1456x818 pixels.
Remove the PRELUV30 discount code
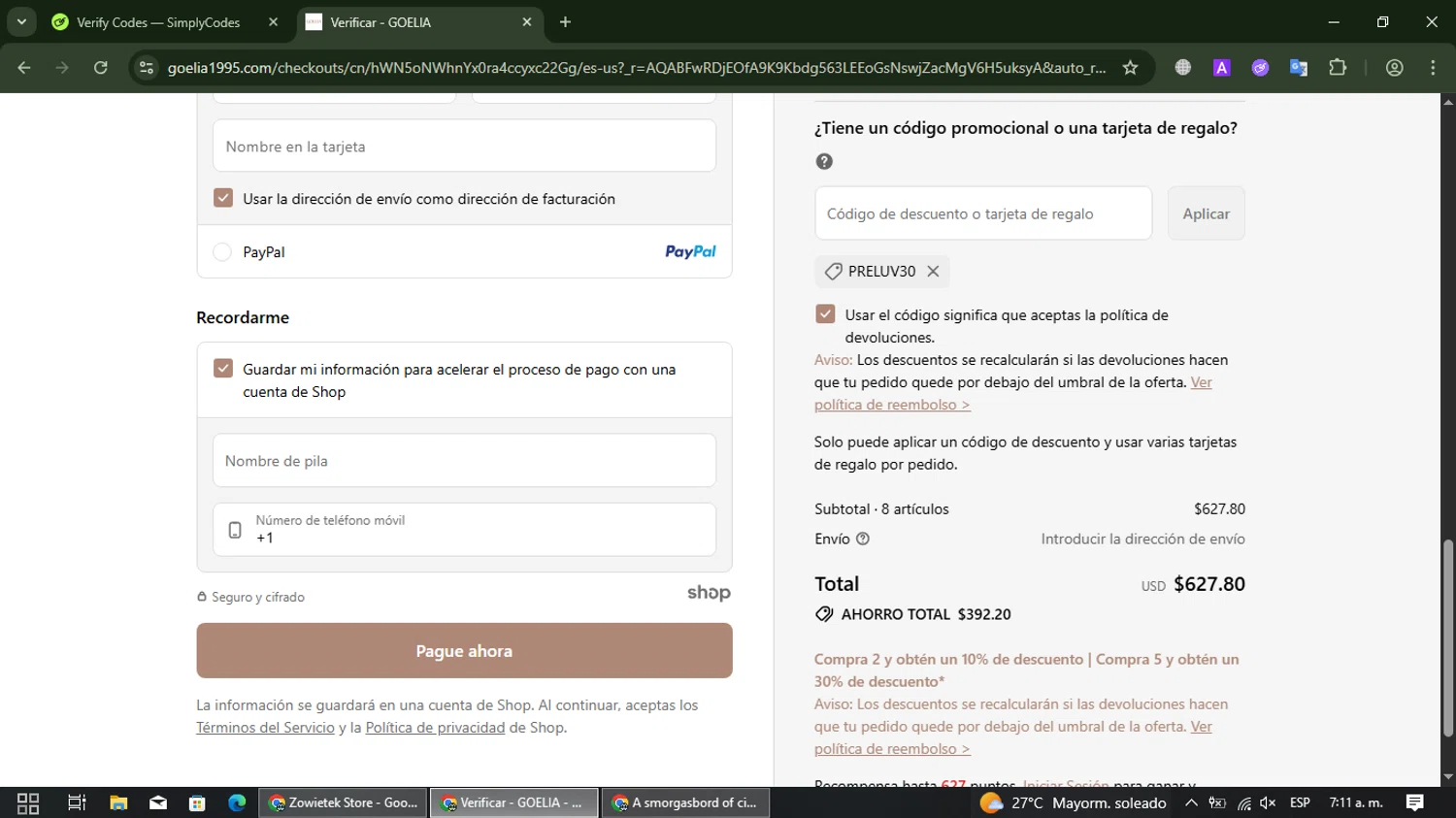tap(933, 272)
